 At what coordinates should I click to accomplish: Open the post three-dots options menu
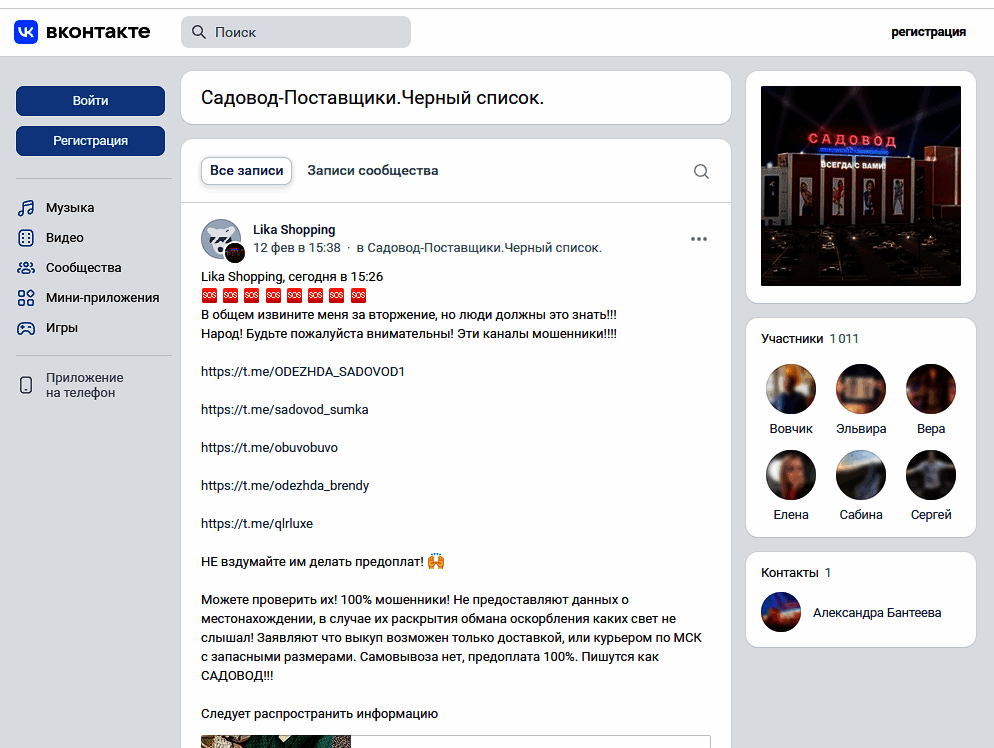[x=699, y=239]
